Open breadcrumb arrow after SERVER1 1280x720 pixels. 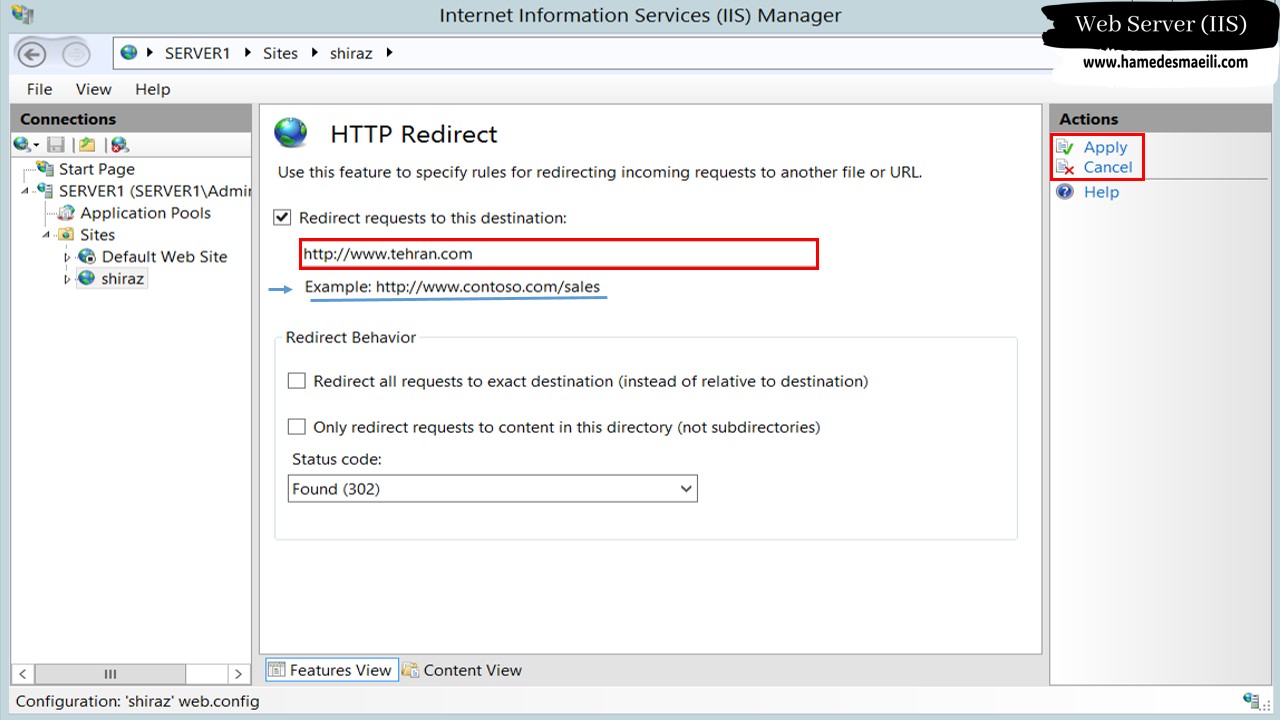coord(249,53)
